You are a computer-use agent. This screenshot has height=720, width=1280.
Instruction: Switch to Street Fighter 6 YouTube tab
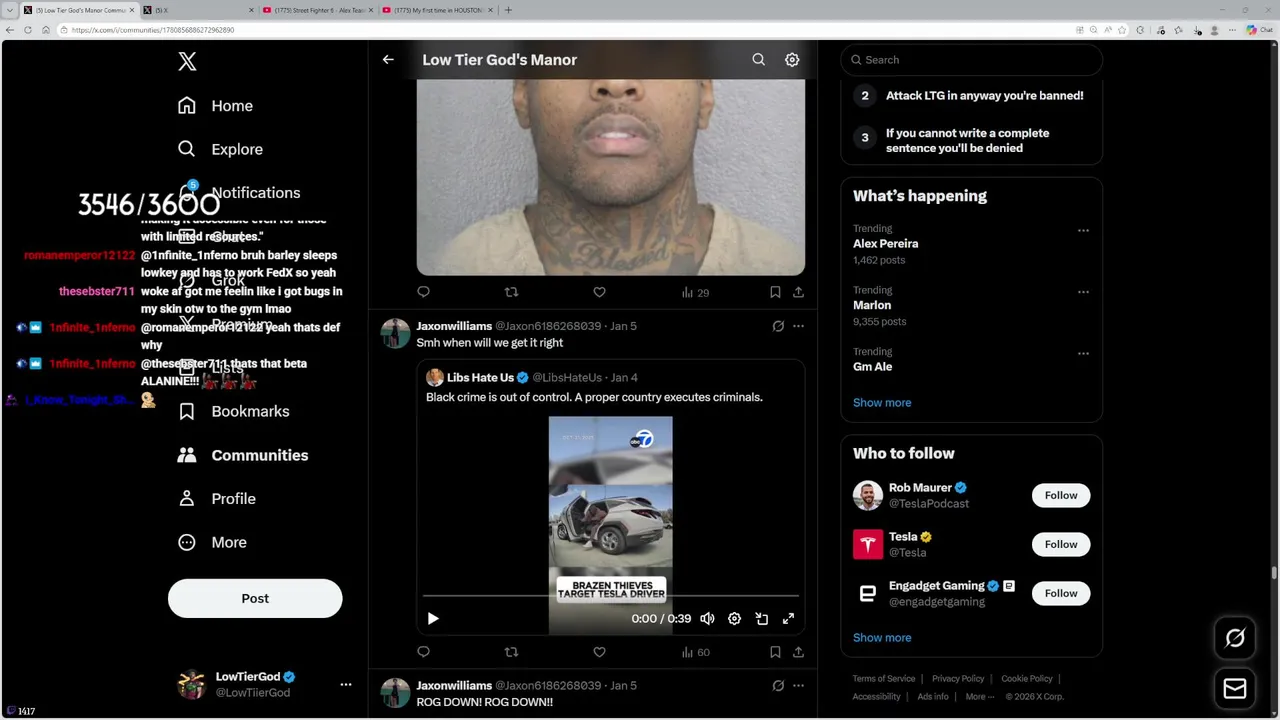pos(320,10)
